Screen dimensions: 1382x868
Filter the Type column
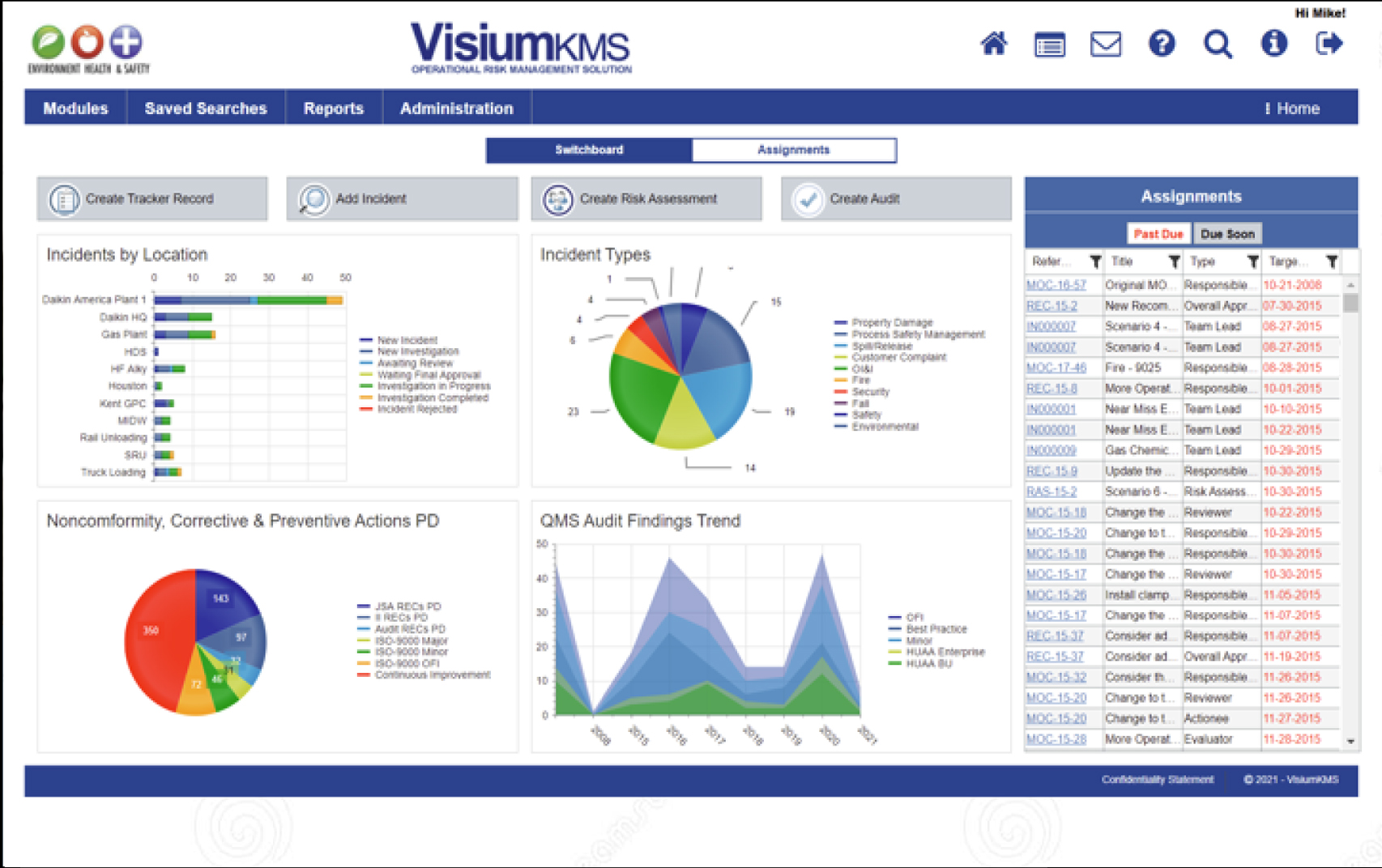(1252, 262)
